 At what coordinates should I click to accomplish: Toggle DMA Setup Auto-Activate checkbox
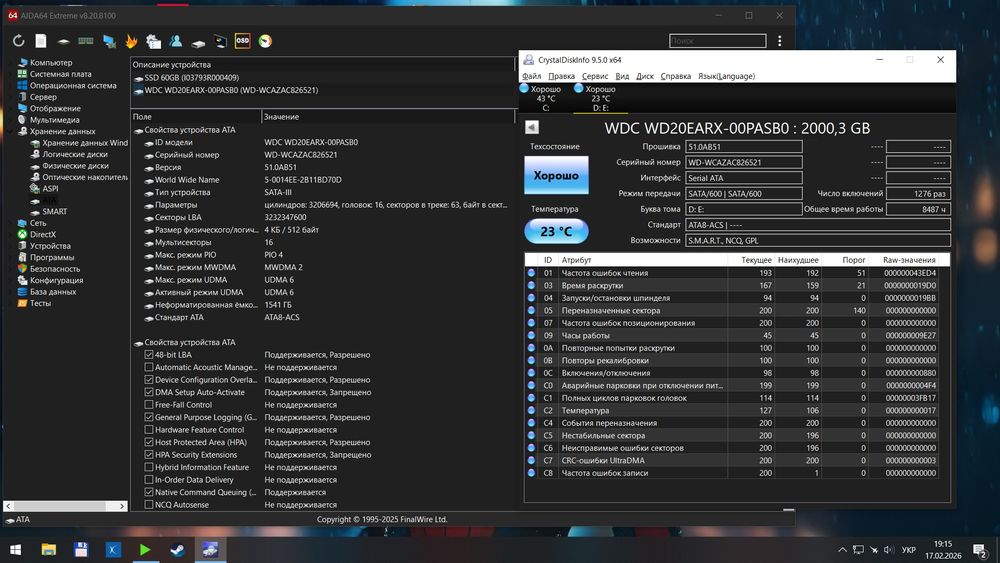point(149,392)
